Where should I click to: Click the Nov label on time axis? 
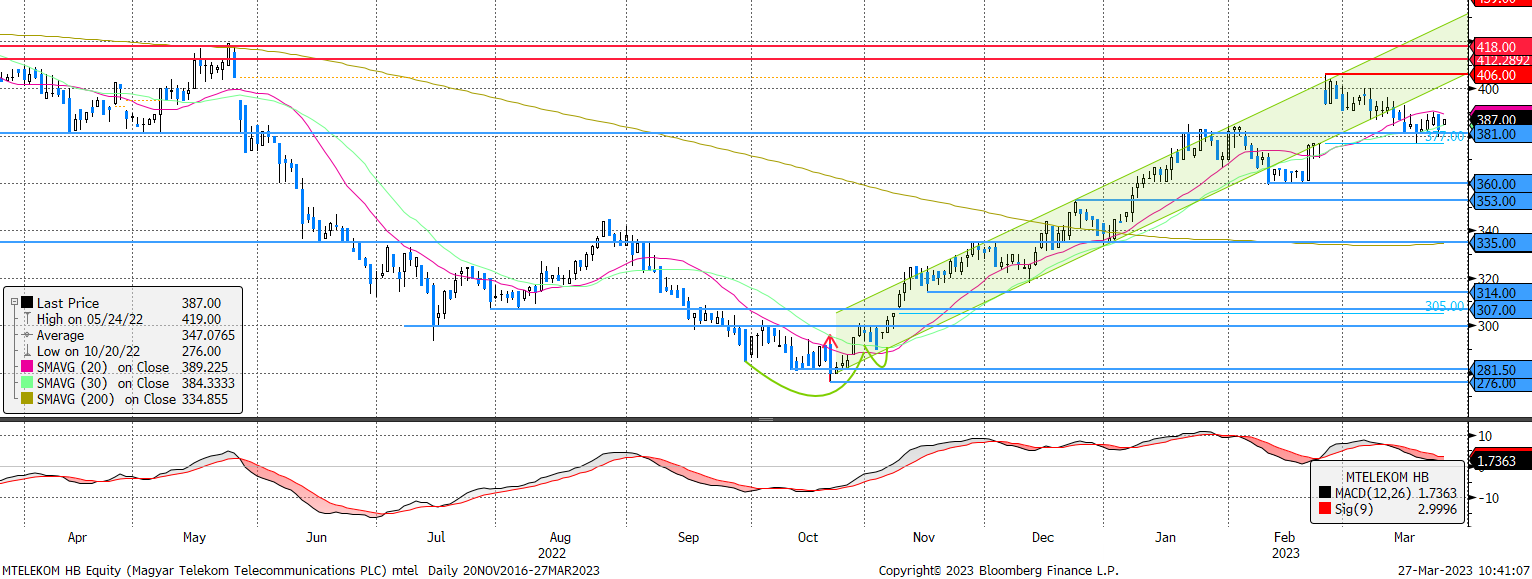tap(923, 538)
